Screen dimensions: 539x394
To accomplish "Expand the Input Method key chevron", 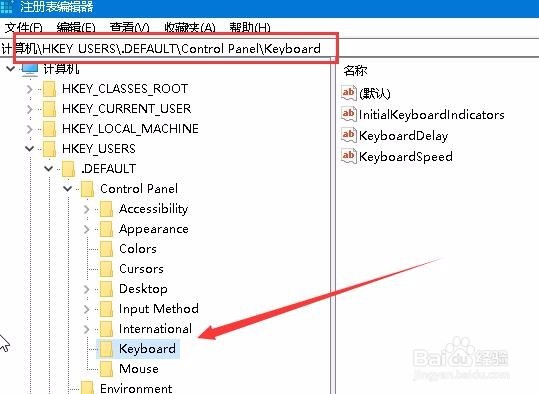I will pos(87,309).
